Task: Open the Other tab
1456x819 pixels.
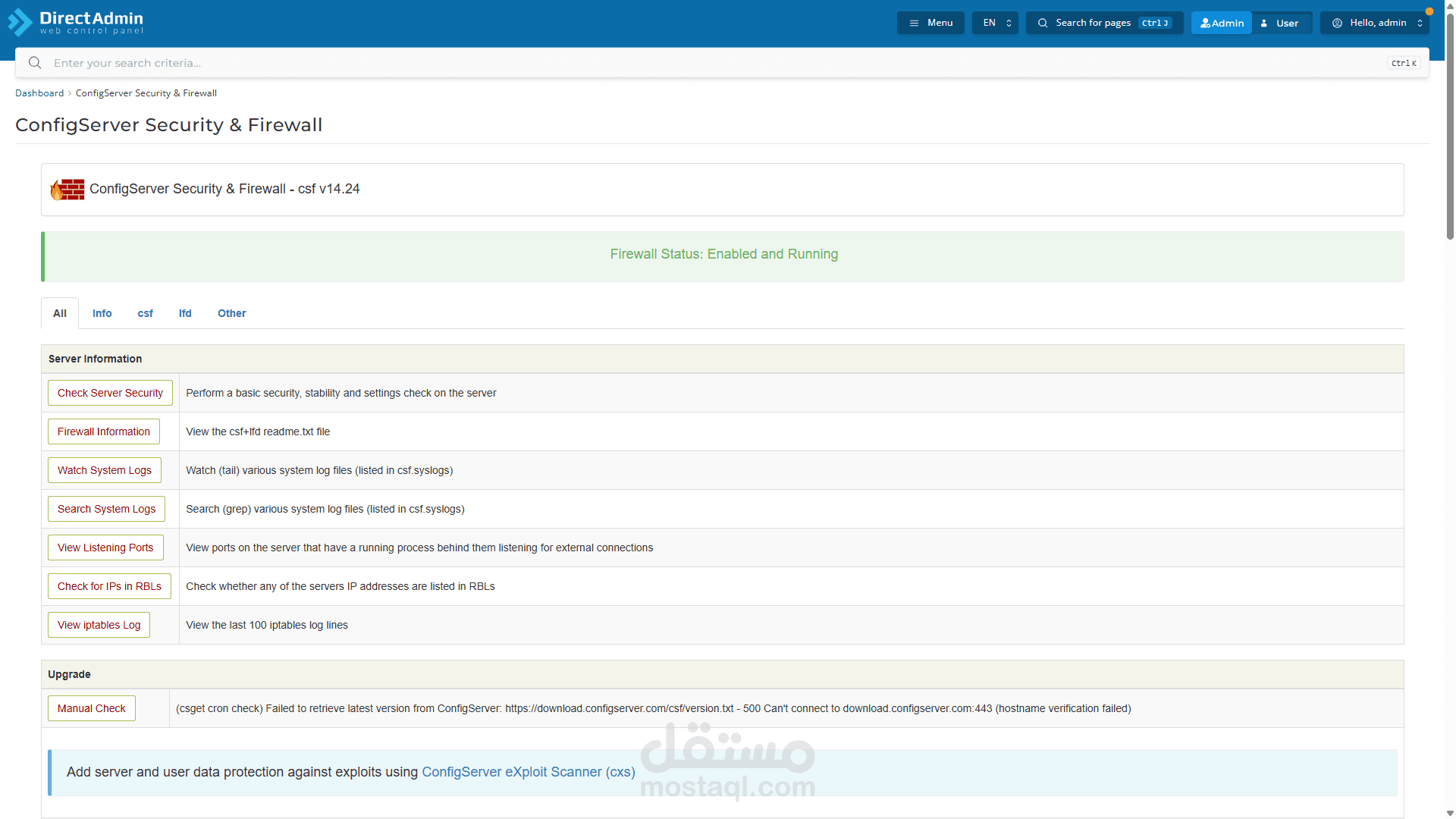Action: coord(231,313)
